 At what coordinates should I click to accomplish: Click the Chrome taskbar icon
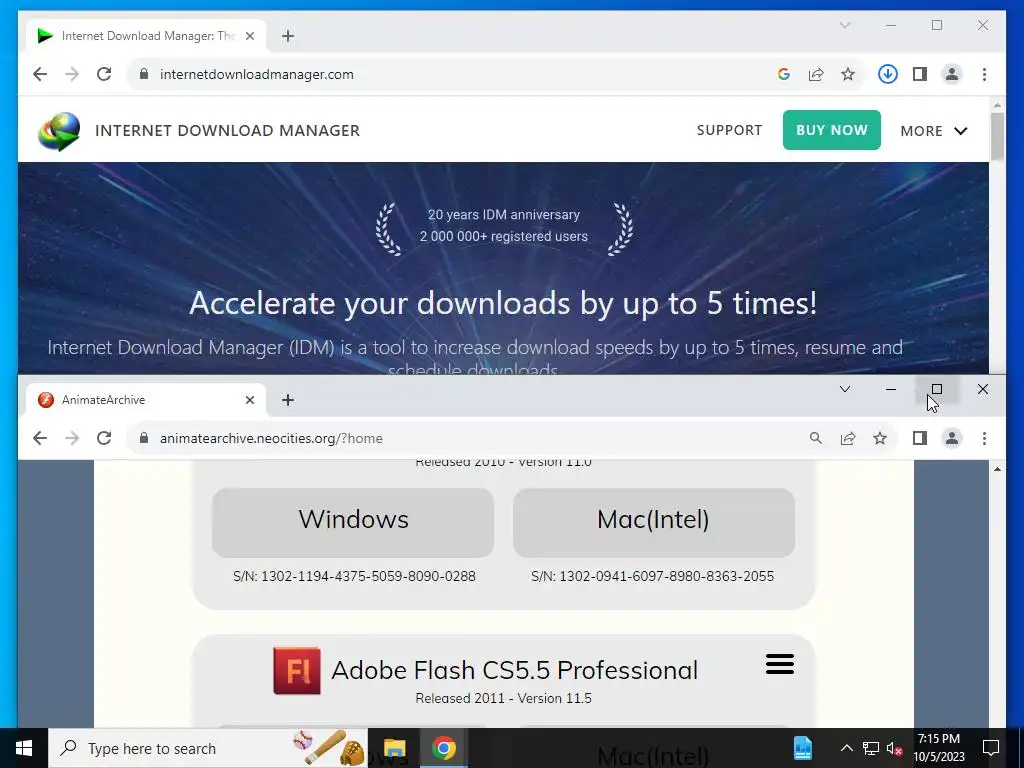click(443, 748)
